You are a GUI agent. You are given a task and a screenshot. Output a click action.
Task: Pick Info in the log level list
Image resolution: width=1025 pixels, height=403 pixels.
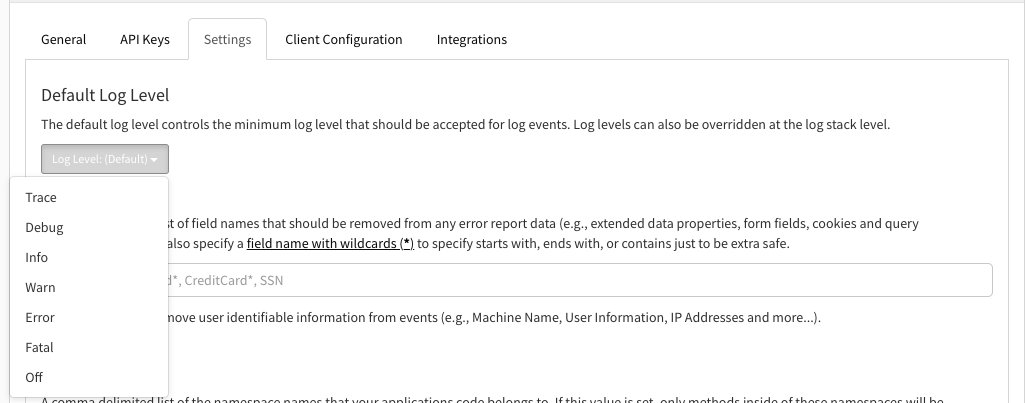[x=37, y=258]
